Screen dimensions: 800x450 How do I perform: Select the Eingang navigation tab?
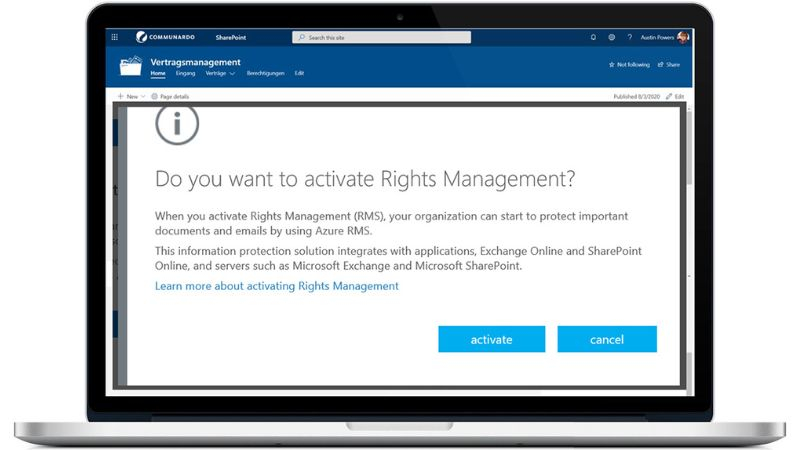pos(185,73)
